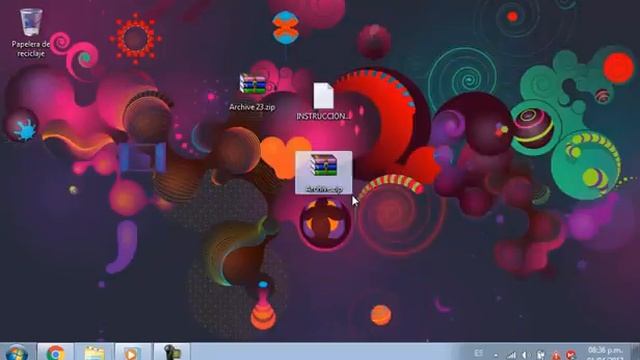Click the Show desktop button

[635, 352]
